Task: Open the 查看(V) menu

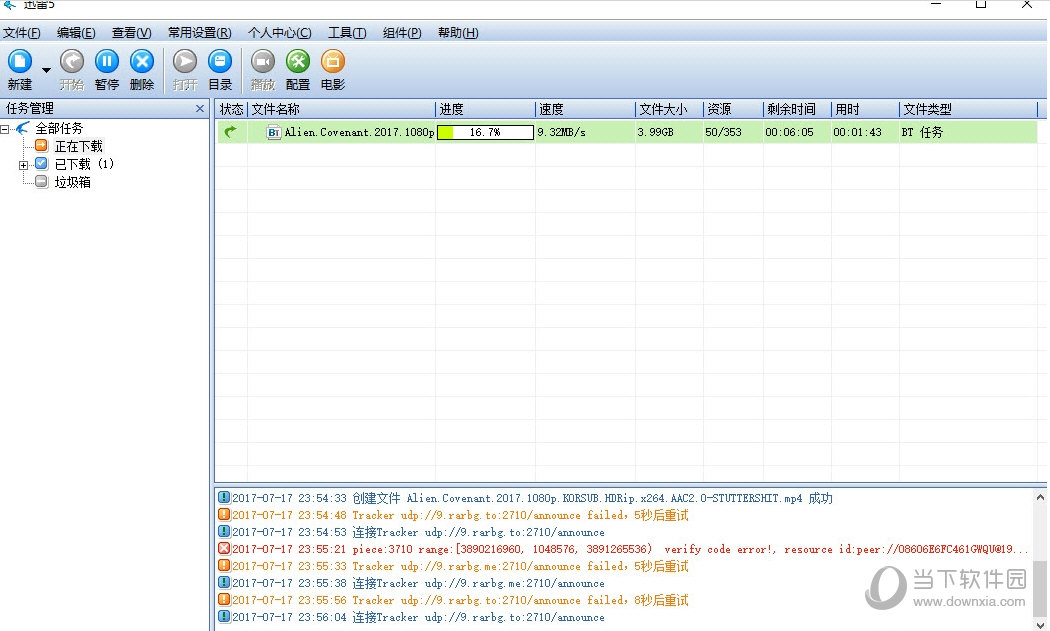Action: pos(131,33)
